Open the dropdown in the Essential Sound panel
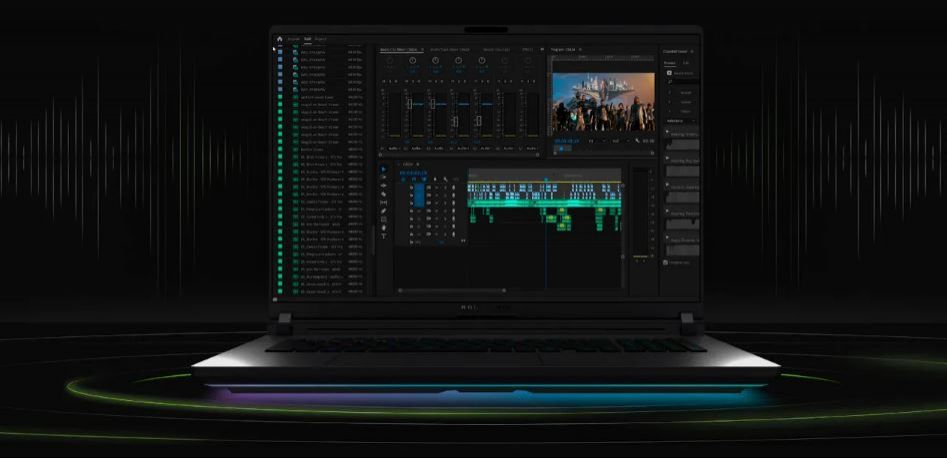The height and width of the screenshot is (458, 947). 678,121
